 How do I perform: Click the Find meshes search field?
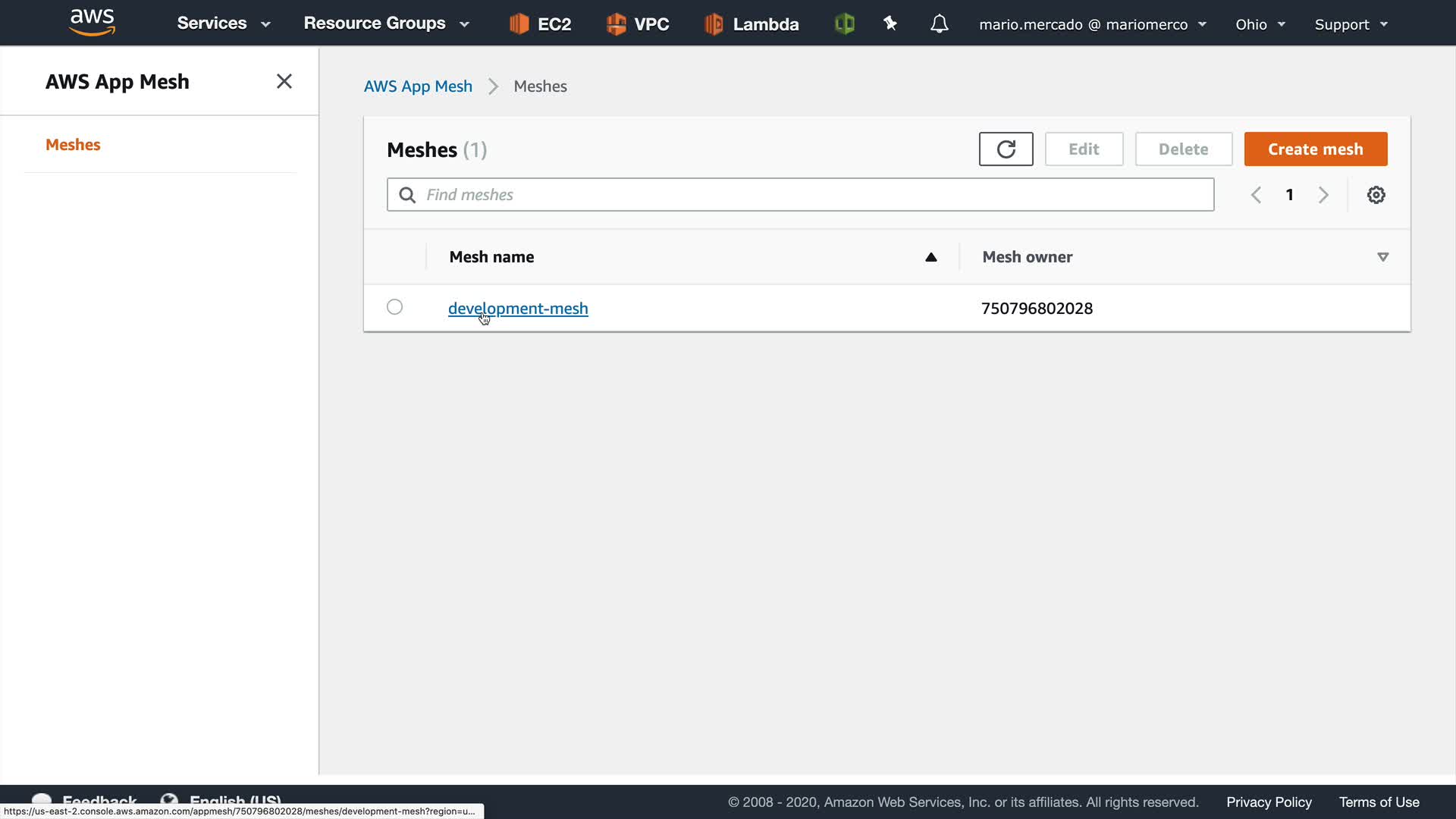tap(800, 195)
